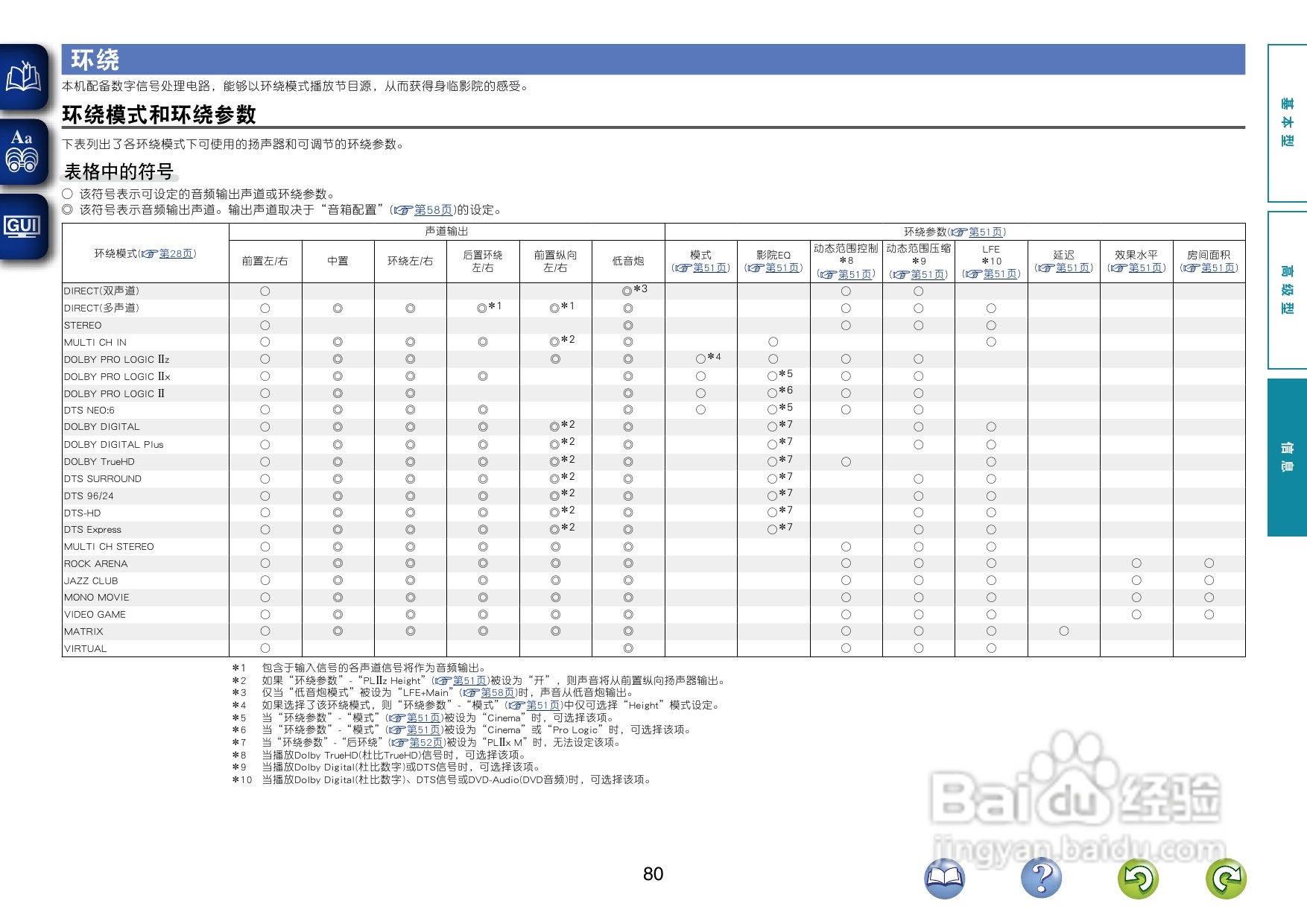The width and height of the screenshot is (1307, 924).
Task: Open the 第51页 link under LFE column
Action: tap(1000, 274)
